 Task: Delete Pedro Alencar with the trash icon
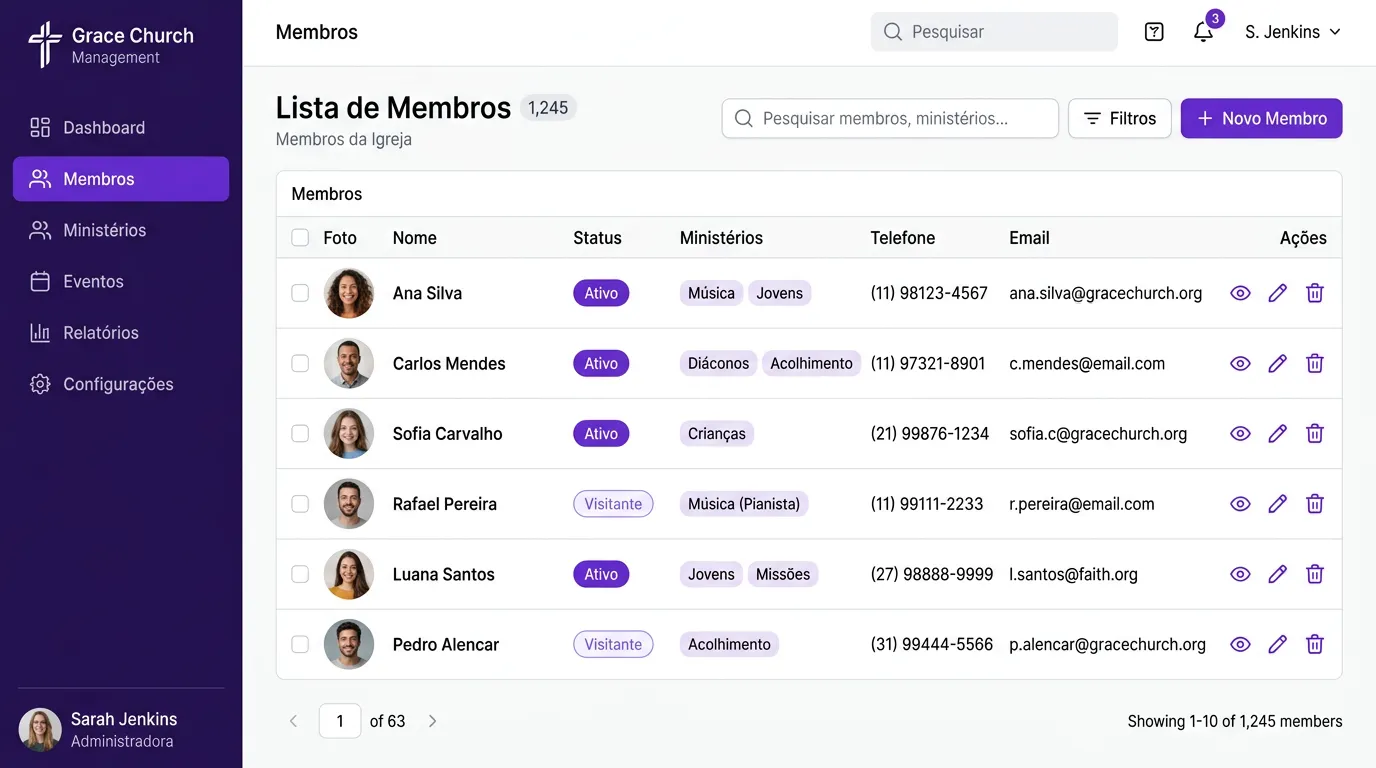click(1314, 644)
